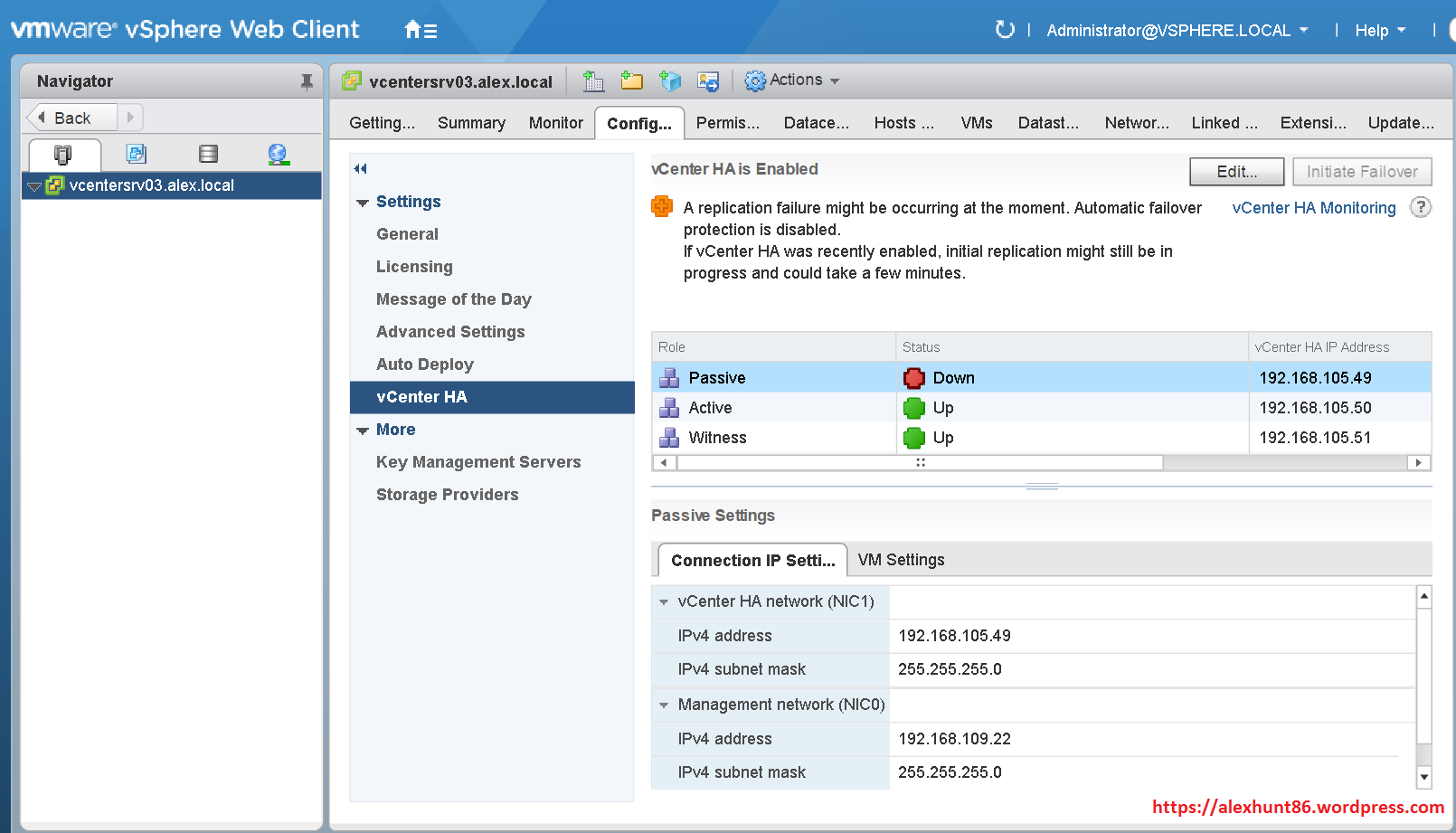Open the vCenter HA help icon

coord(1421,207)
